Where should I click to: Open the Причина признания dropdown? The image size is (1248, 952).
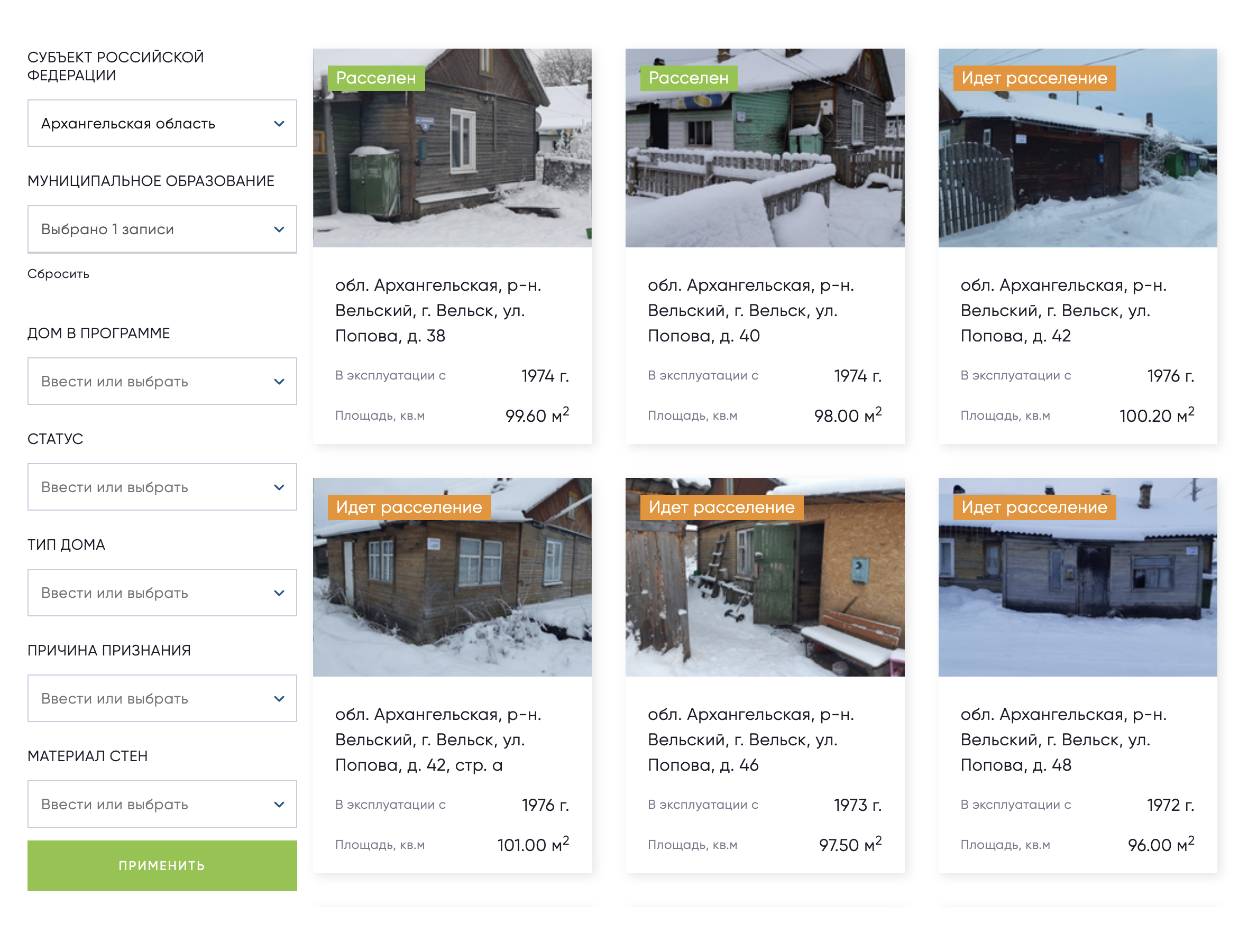point(161,698)
